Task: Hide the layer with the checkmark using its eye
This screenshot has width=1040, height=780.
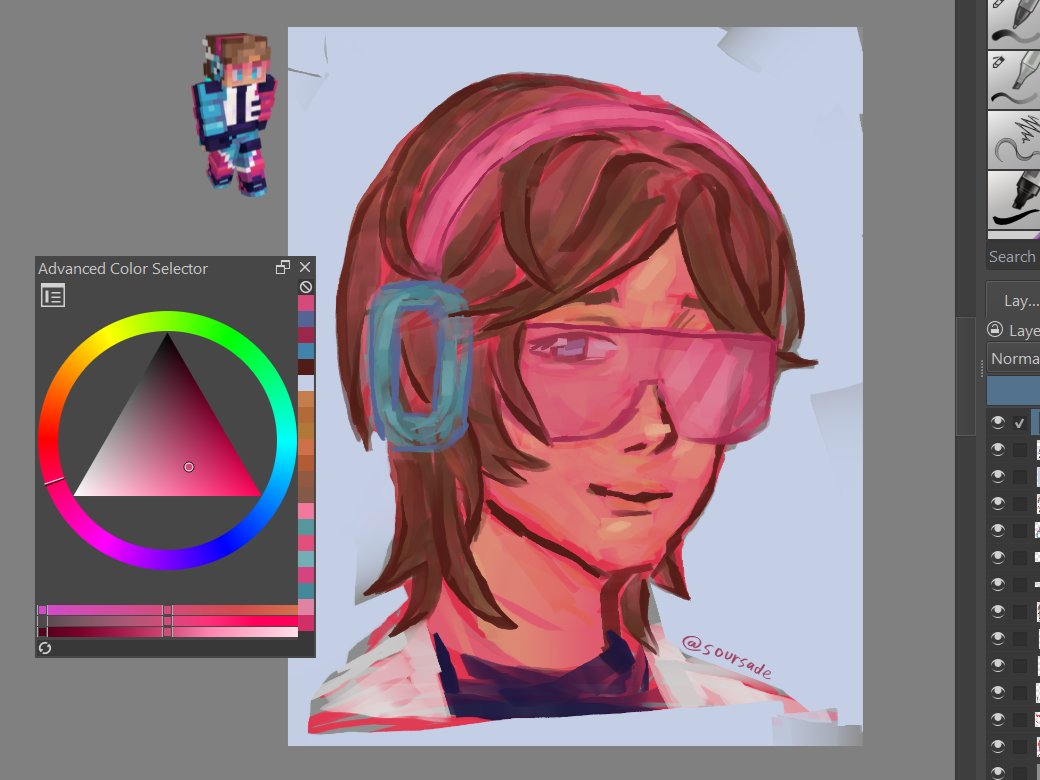Action: pos(998,422)
